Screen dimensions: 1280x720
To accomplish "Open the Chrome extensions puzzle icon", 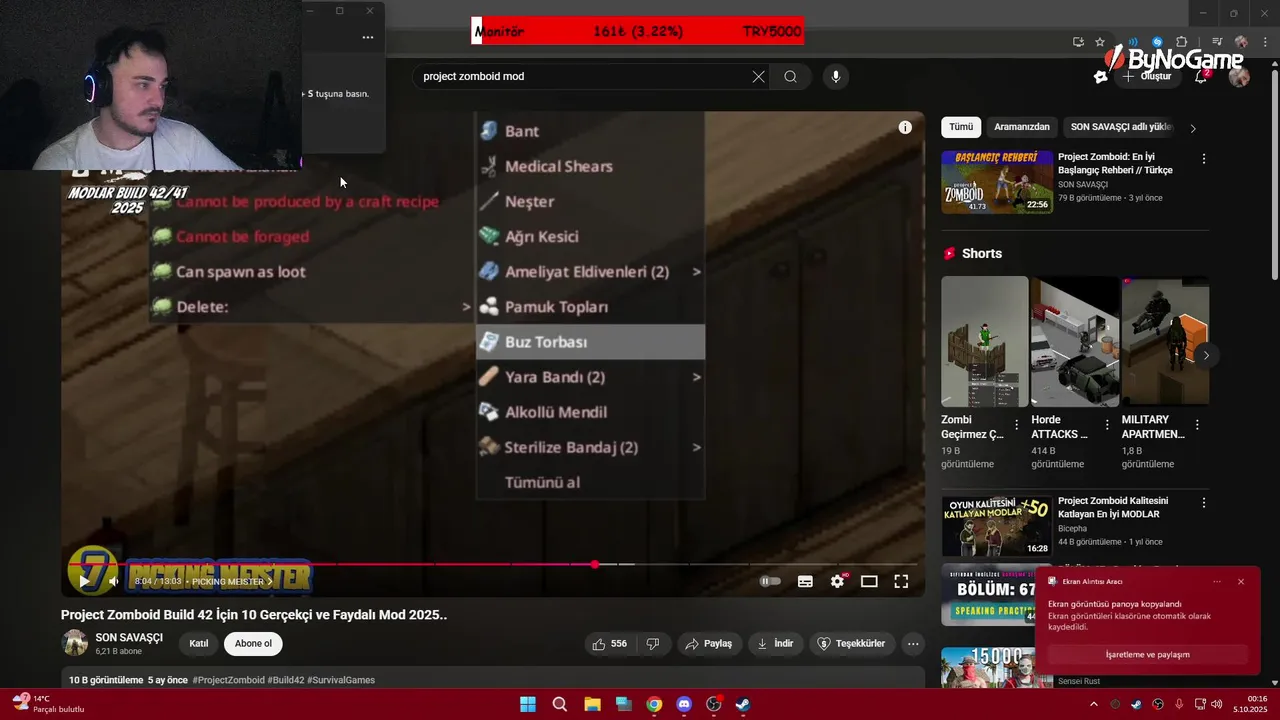I will [x=1181, y=42].
